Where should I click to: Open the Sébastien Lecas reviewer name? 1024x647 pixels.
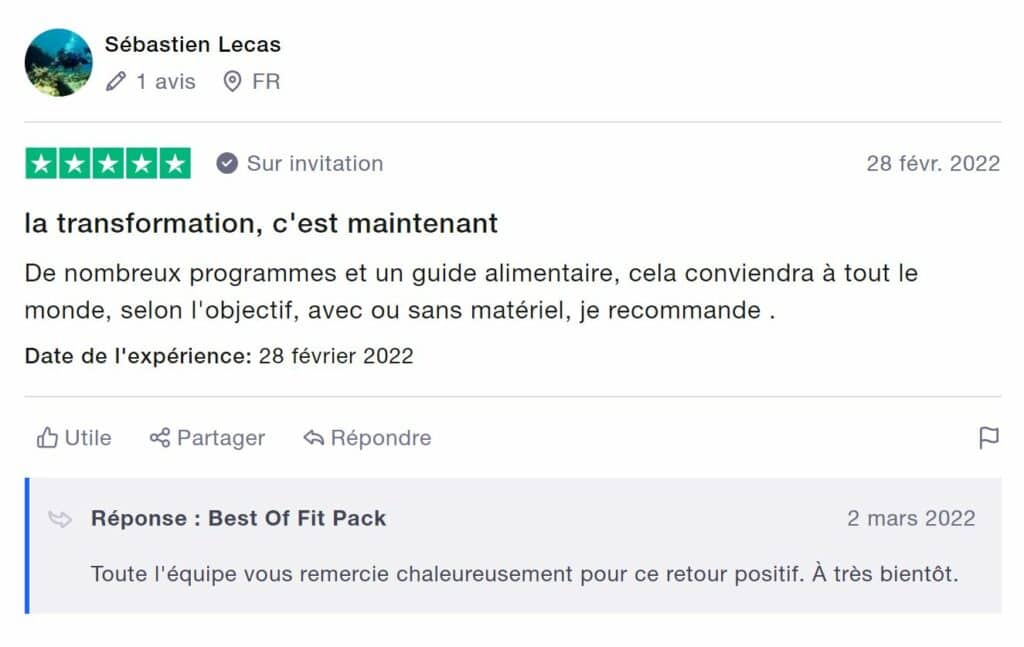(192, 44)
